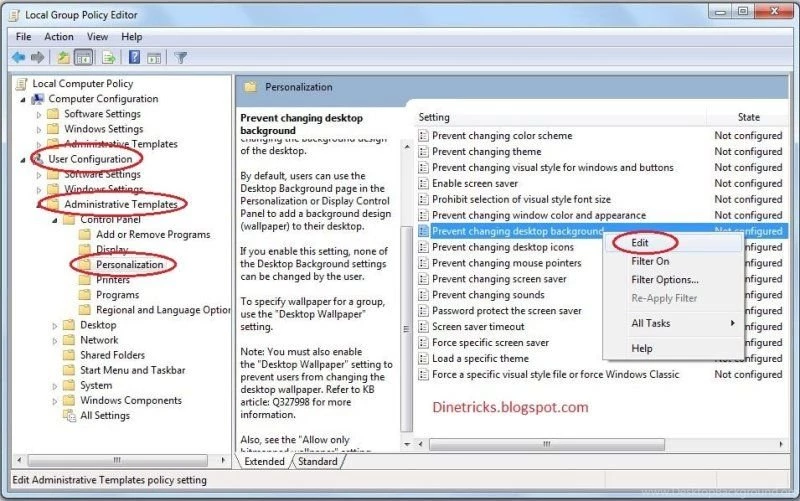Collapse the User Configuration node

click(23, 160)
